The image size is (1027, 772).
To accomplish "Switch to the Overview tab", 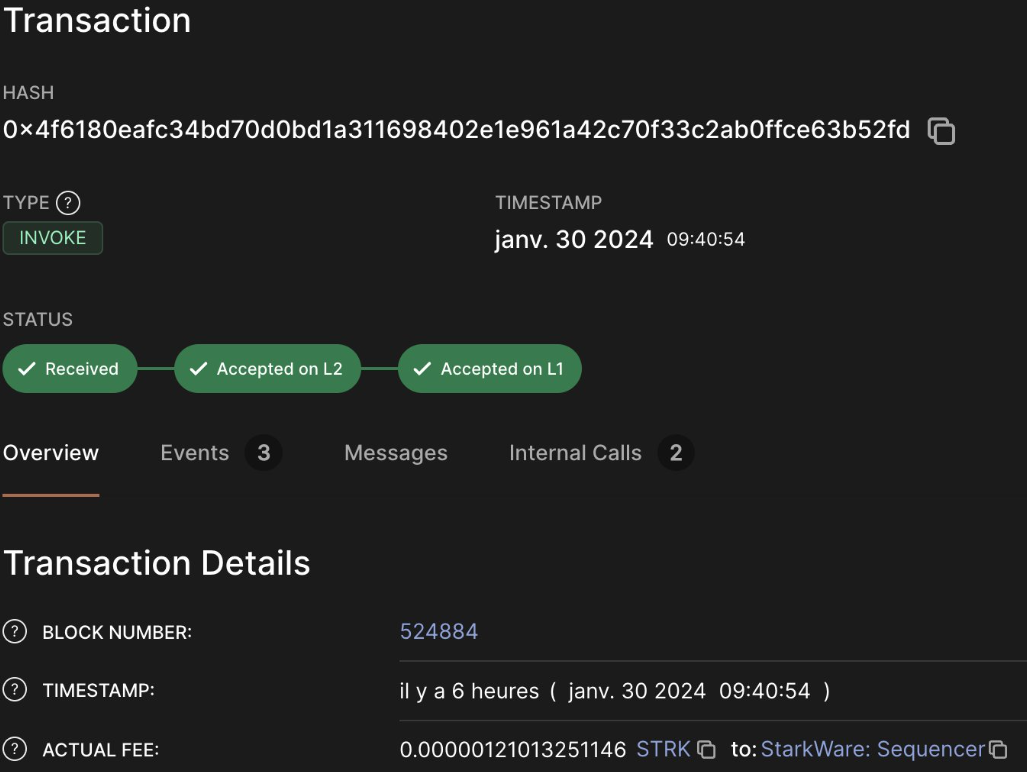I will pyautogui.click(x=51, y=453).
